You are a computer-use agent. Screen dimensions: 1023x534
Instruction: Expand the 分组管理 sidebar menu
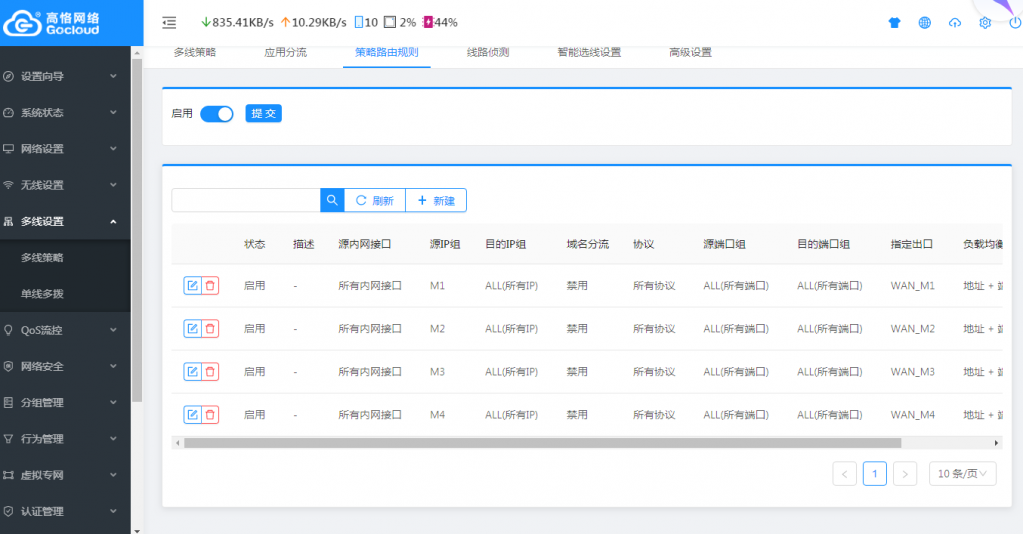[x=65, y=403]
